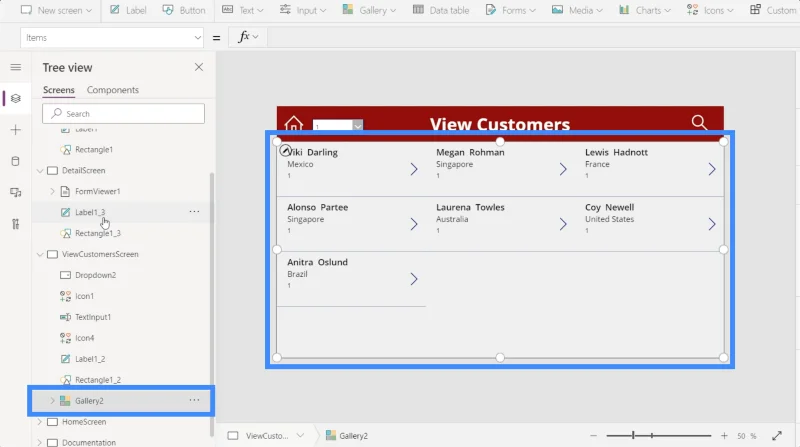The image size is (800, 447).
Task: Click the arrow next to Alonso Partee
Action: click(x=414, y=224)
